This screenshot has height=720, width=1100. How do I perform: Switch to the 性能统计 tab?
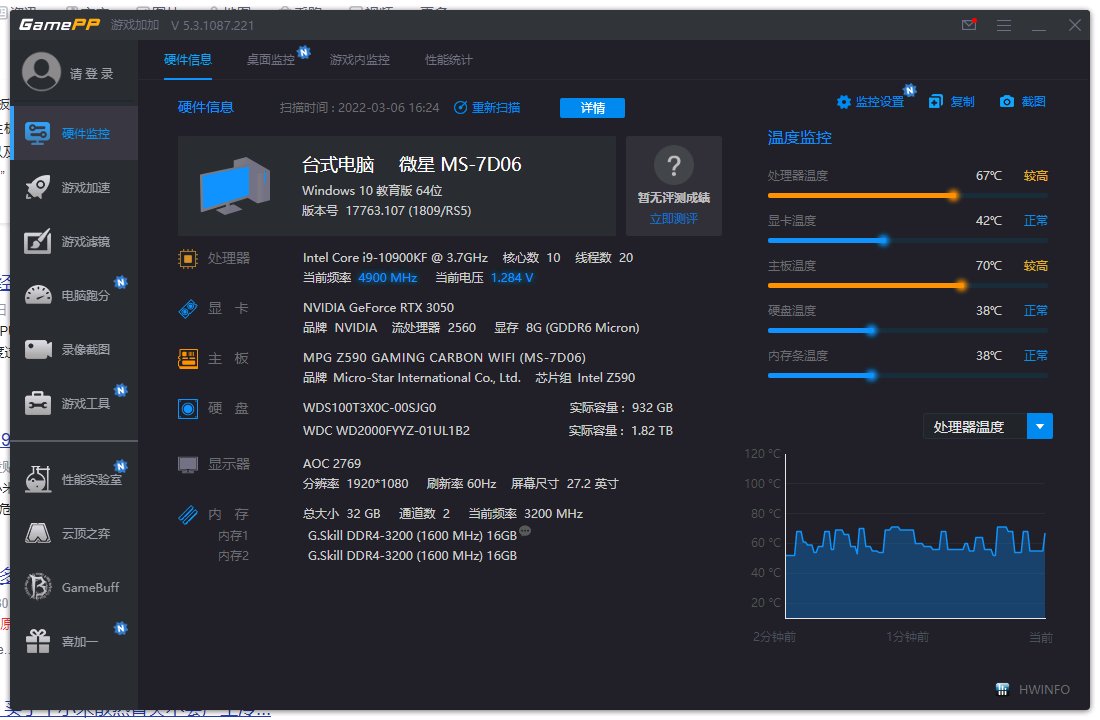(449, 60)
